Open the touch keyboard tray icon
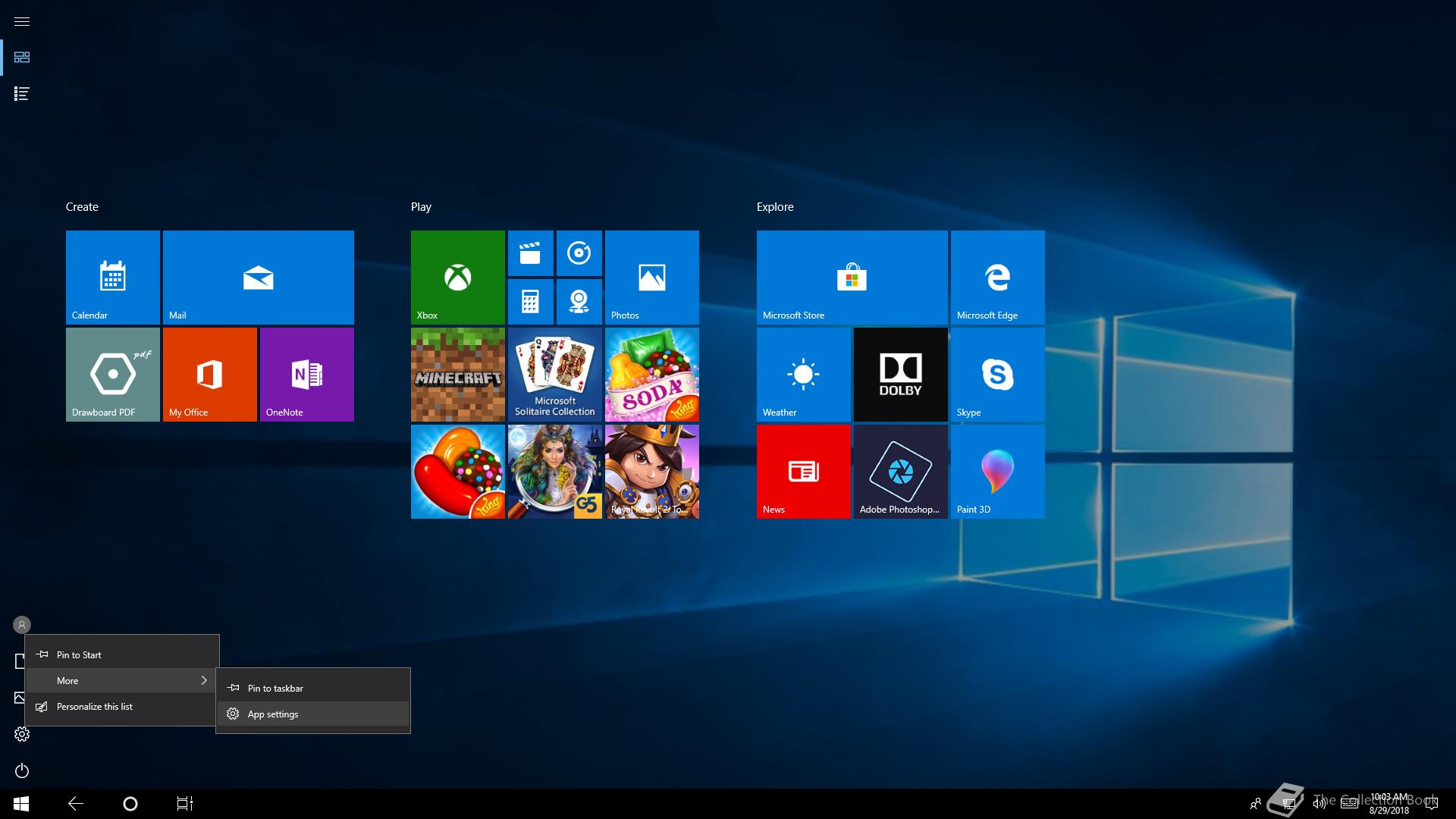1456x819 pixels. pos(1349,804)
